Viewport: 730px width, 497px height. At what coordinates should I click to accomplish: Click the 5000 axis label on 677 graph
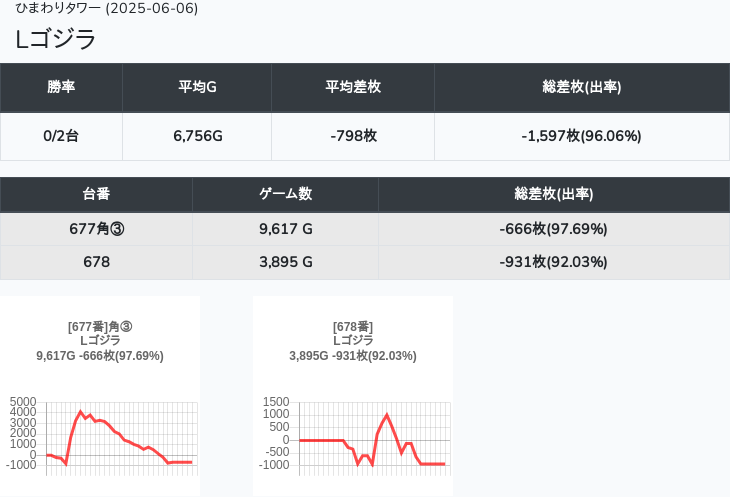[x=23, y=402]
